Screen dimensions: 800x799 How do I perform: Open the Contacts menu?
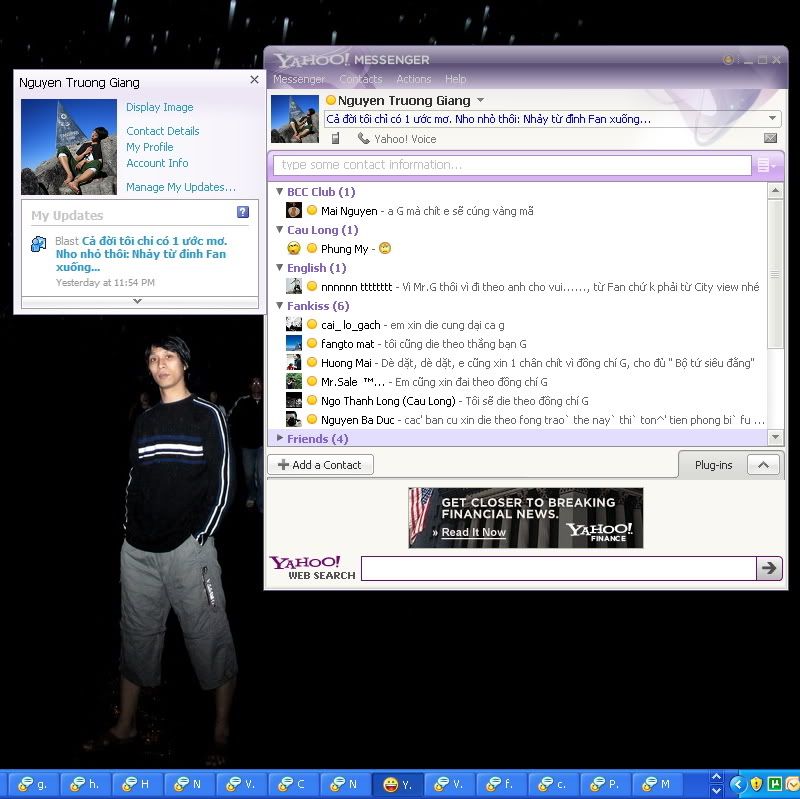[361, 79]
